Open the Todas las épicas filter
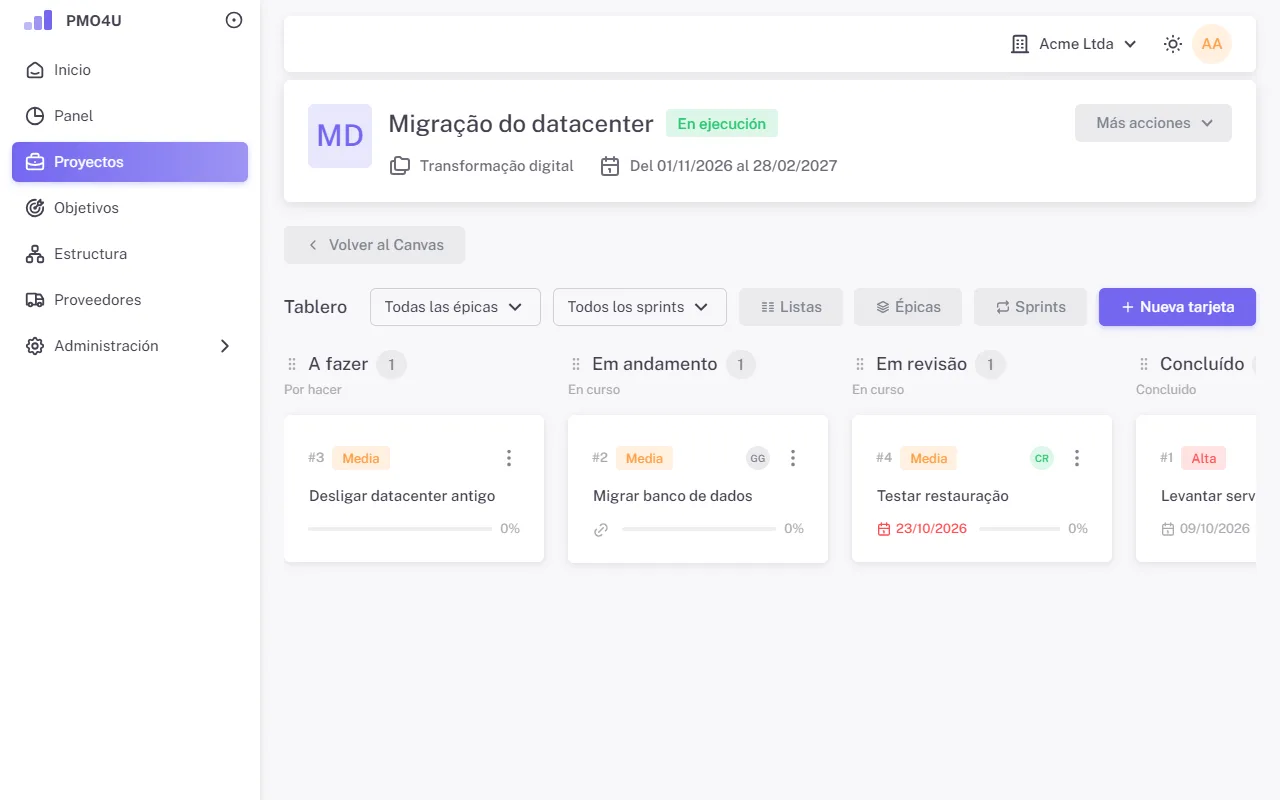The width and height of the screenshot is (1280, 800). 455,307
